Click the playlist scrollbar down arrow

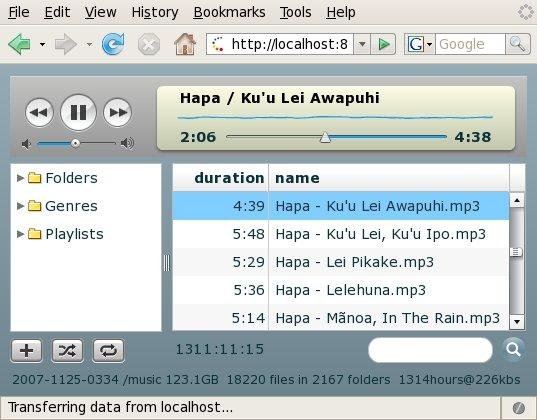click(x=517, y=322)
